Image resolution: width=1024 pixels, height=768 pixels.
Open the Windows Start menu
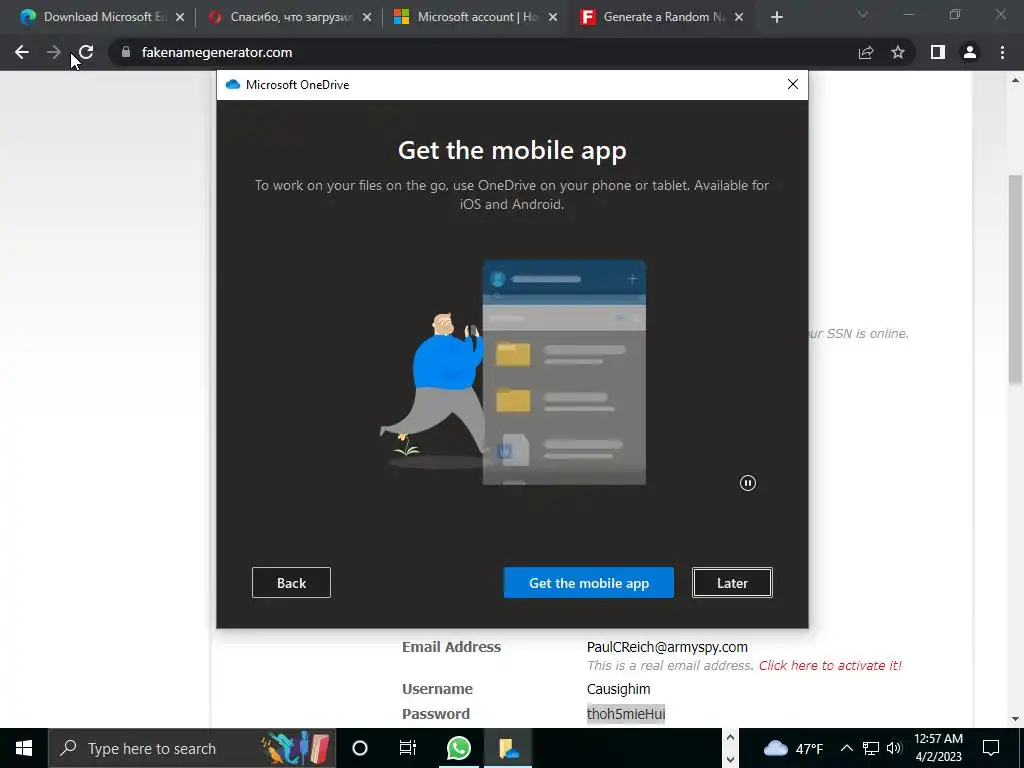tap(24, 748)
